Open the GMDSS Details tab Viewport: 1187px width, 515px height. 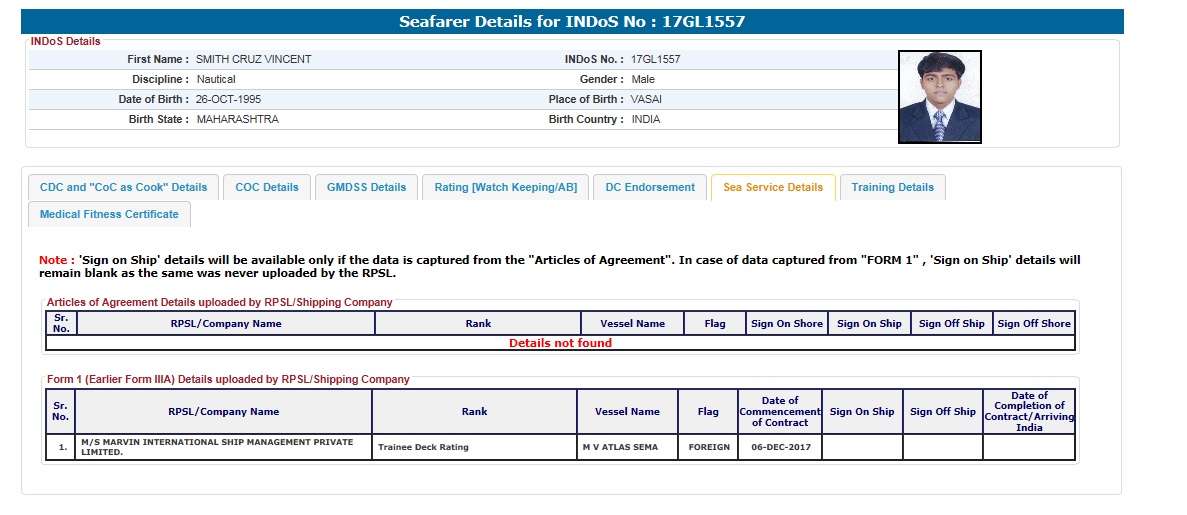pyautogui.click(x=366, y=187)
